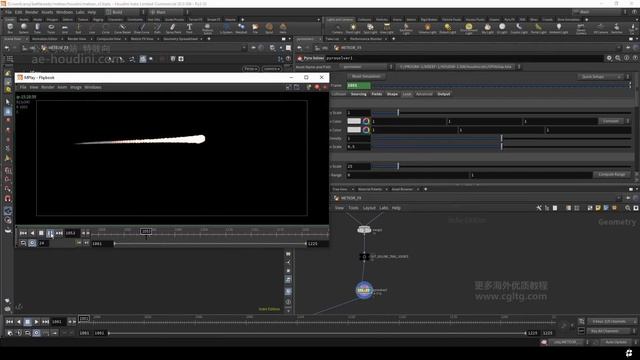
Task: Toggle the real-time playback button in main timeline
Action: (x=36, y=333)
